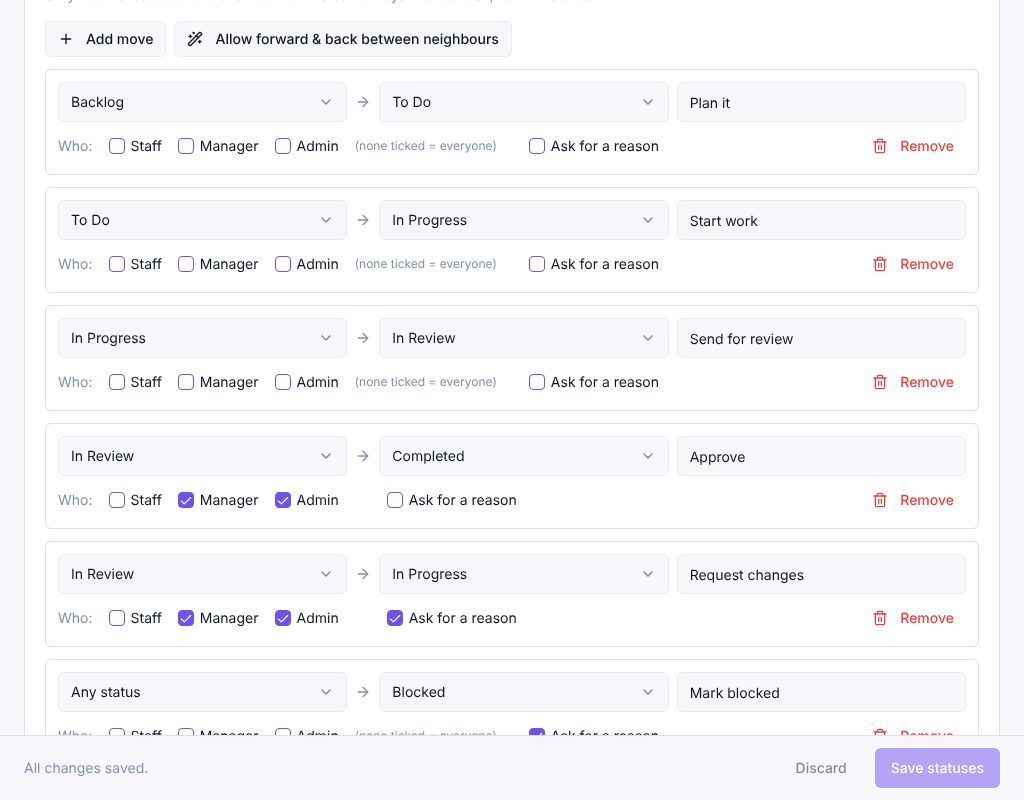1024x800 pixels.
Task: Edit the Plan it label field
Action: (x=822, y=103)
